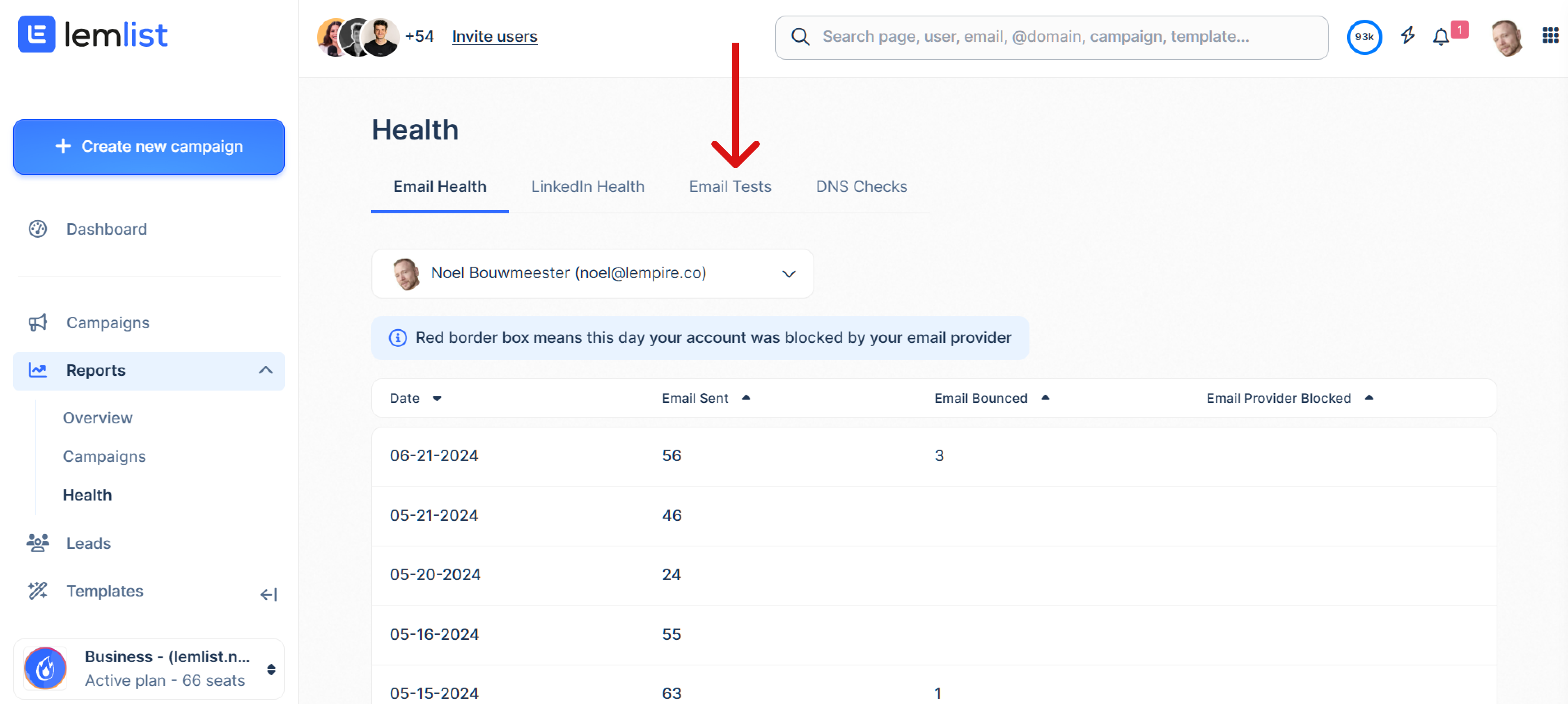The width and height of the screenshot is (1568, 704).
Task: Collapse the Reports section
Action: 266,370
